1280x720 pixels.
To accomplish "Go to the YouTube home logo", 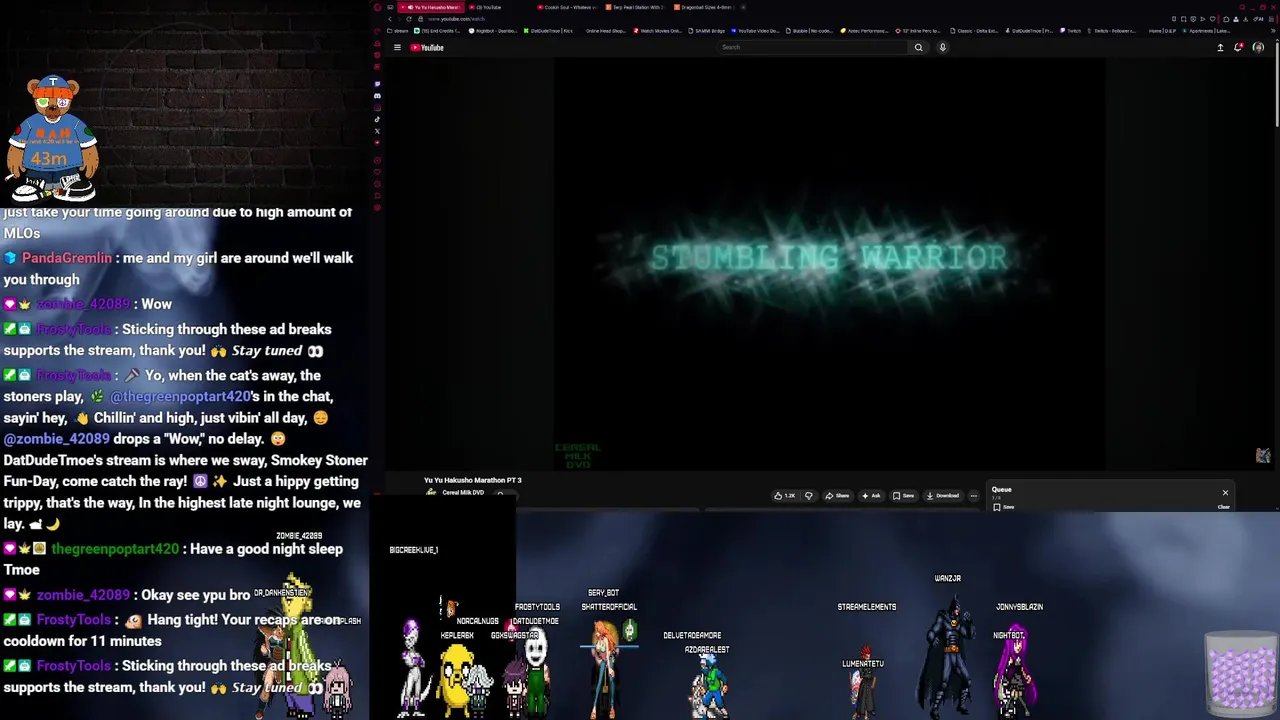I will coord(427,47).
